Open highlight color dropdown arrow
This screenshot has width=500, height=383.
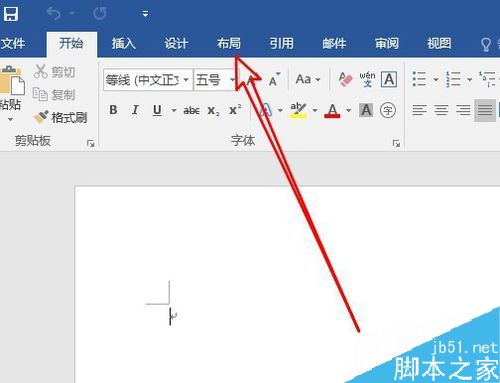point(315,110)
